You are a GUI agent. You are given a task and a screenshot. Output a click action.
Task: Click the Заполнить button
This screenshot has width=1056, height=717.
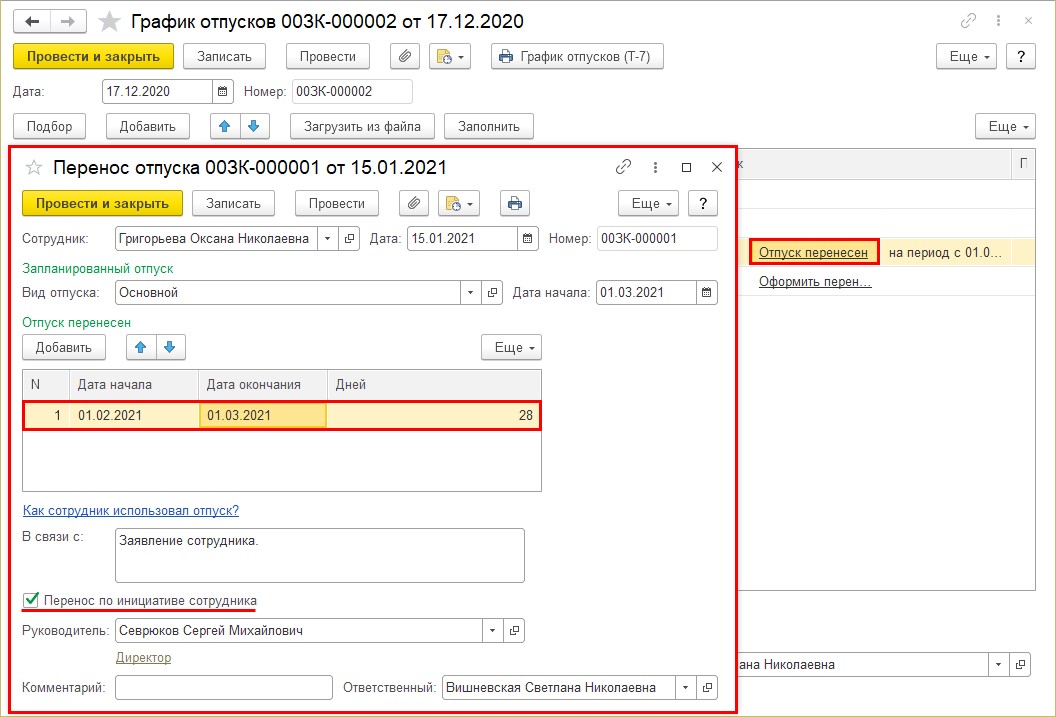(489, 127)
